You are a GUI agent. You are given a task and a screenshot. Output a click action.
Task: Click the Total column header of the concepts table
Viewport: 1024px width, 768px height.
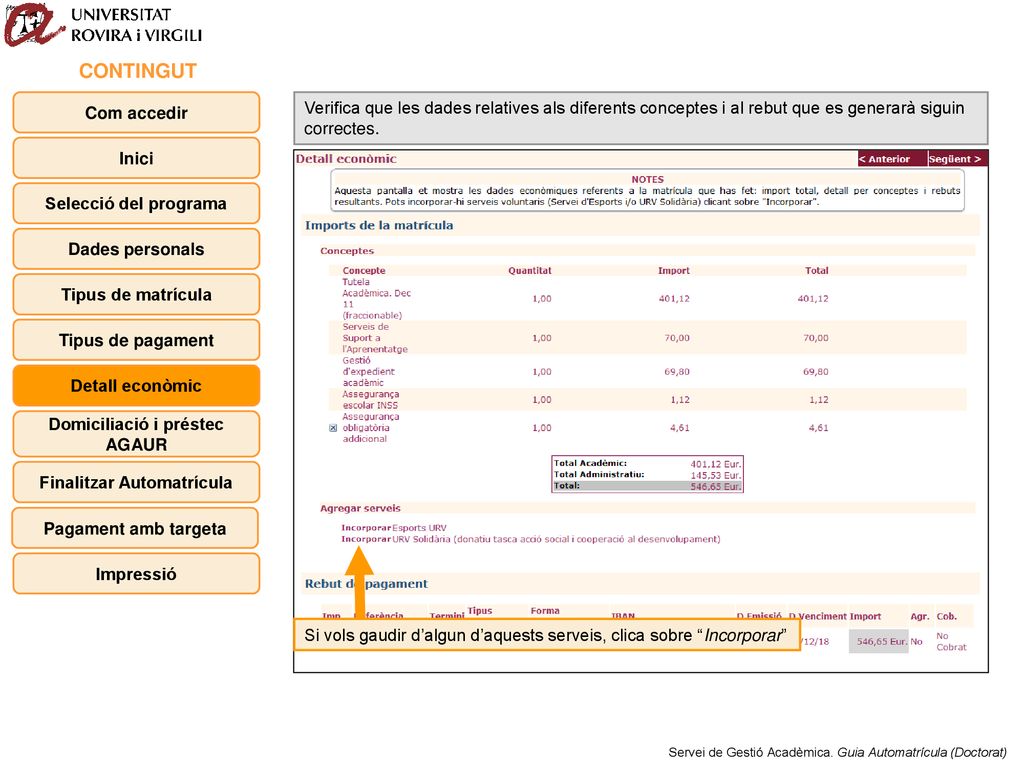point(816,270)
